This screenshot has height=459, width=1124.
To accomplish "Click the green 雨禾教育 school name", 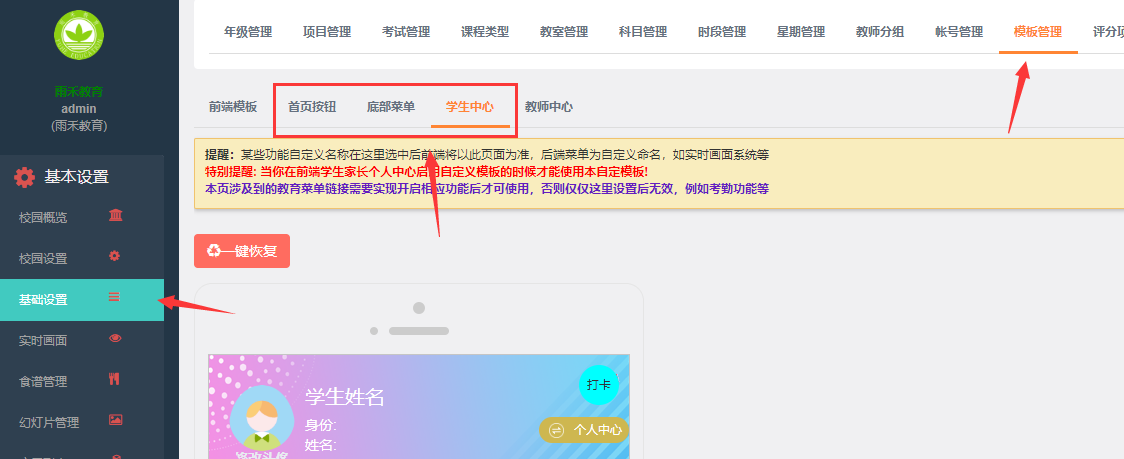I will click(x=79, y=92).
